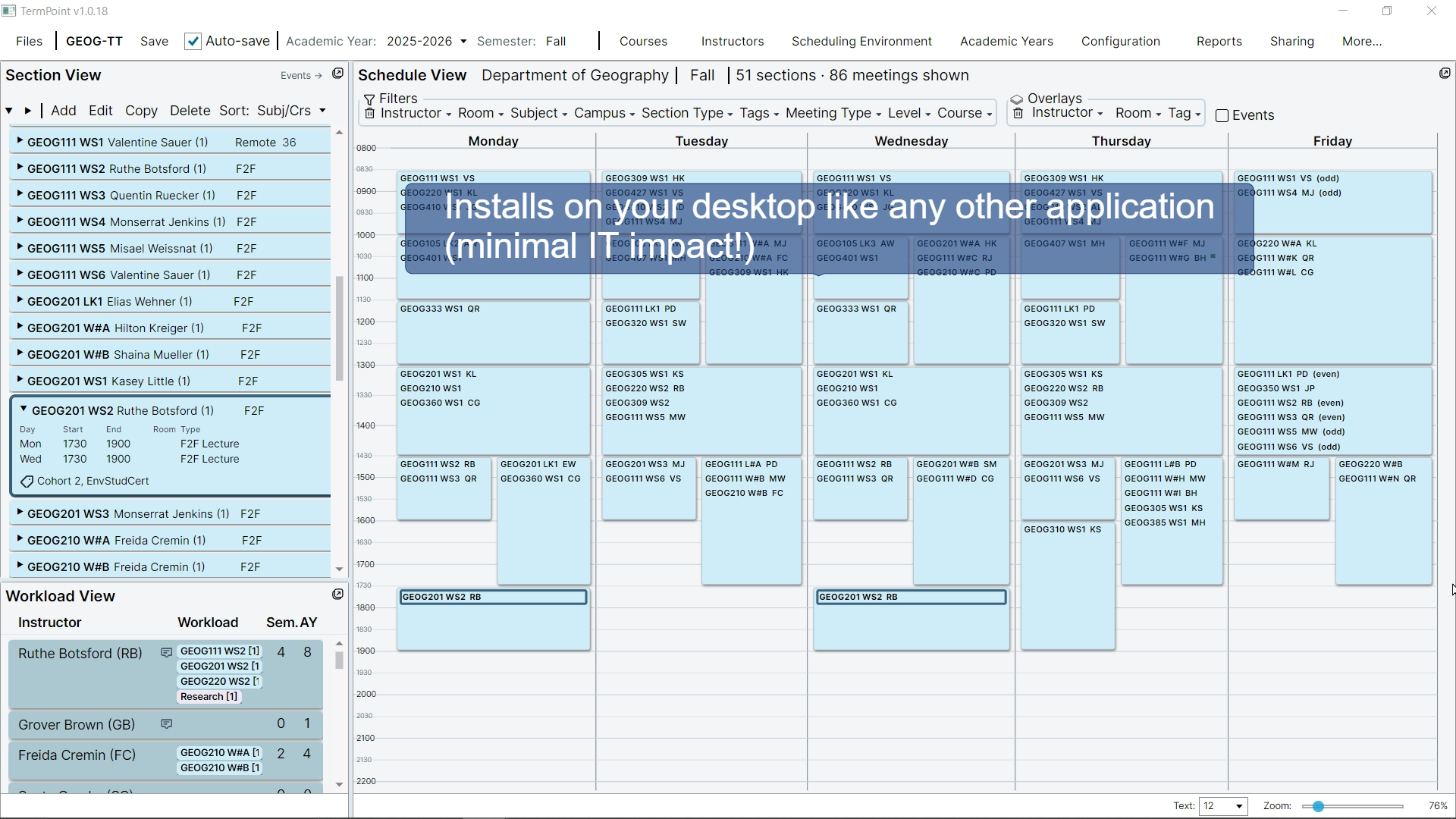The height and width of the screenshot is (819, 1456).
Task: Click Add in Section View toolbar
Action: point(64,111)
